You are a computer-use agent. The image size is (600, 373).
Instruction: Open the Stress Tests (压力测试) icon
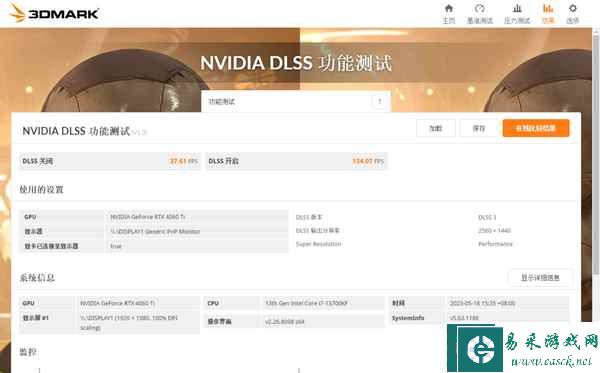tap(517, 13)
